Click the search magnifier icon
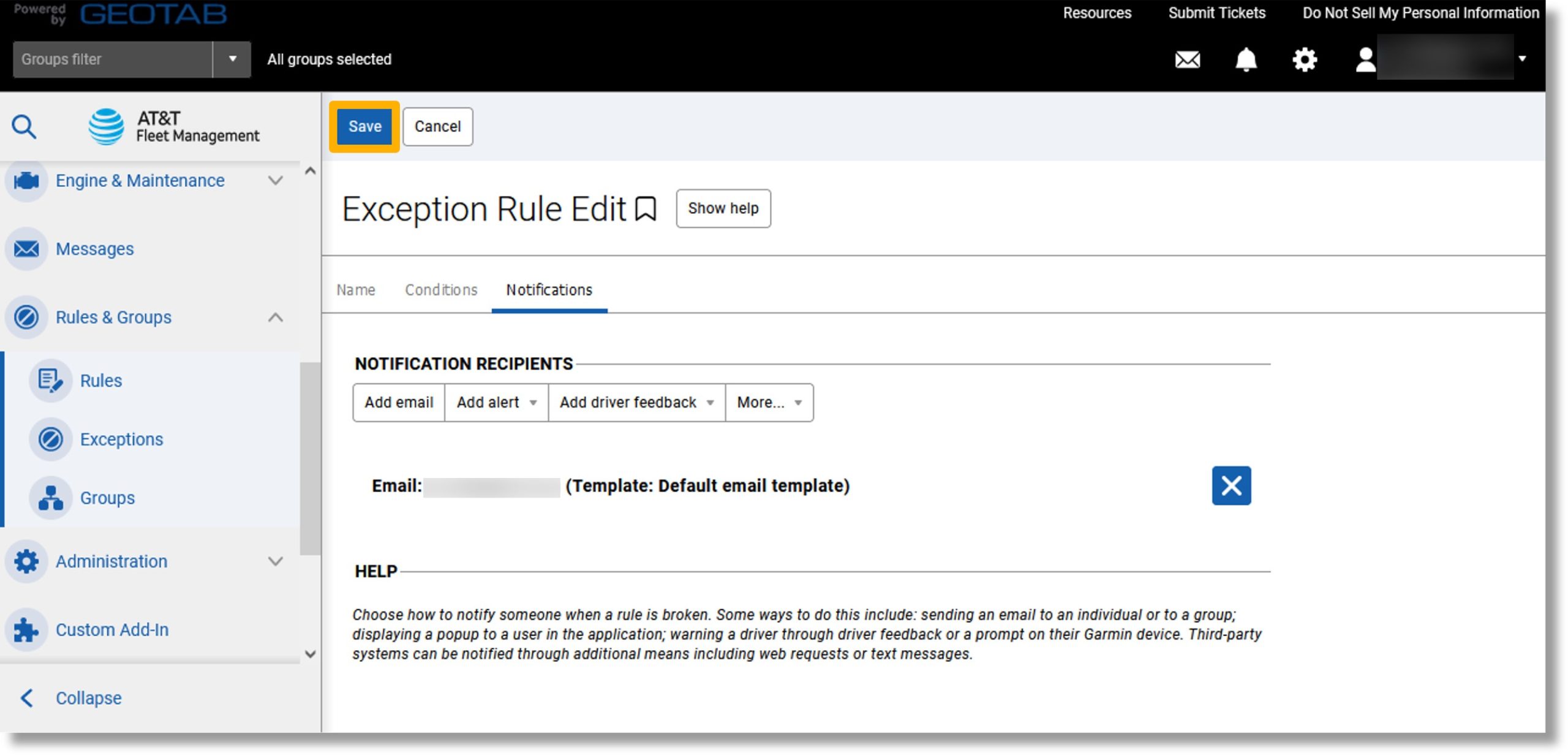The image size is (1568, 755). pyautogui.click(x=24, y=127)
